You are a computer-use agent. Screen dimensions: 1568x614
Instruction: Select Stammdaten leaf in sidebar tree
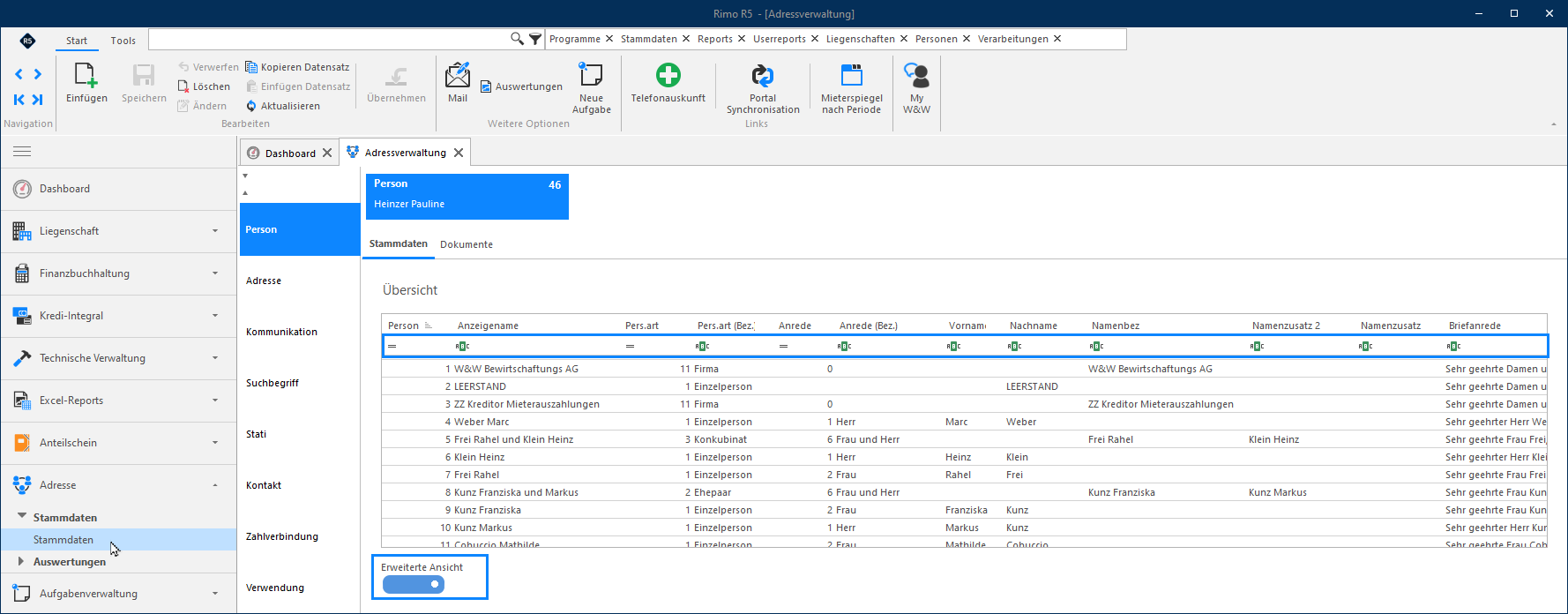[x=118, y=540]
